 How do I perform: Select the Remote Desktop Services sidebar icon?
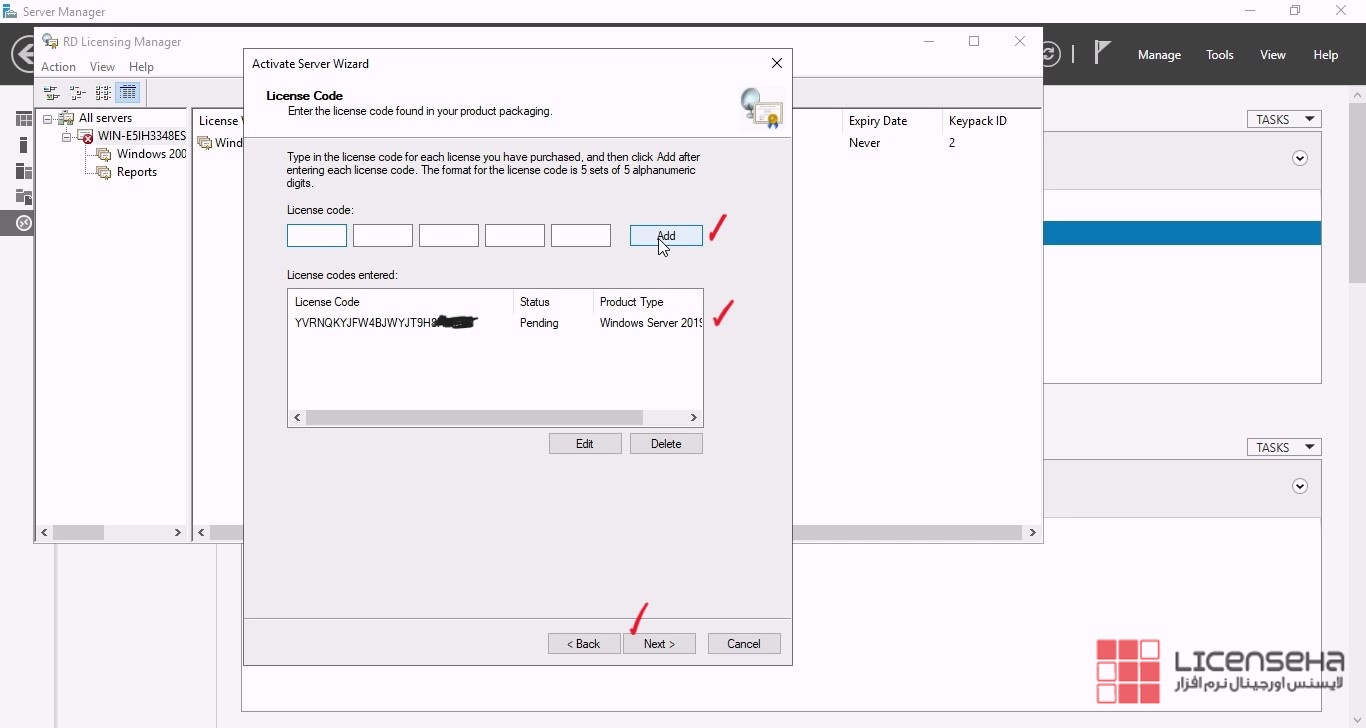(x=24, y=223)
